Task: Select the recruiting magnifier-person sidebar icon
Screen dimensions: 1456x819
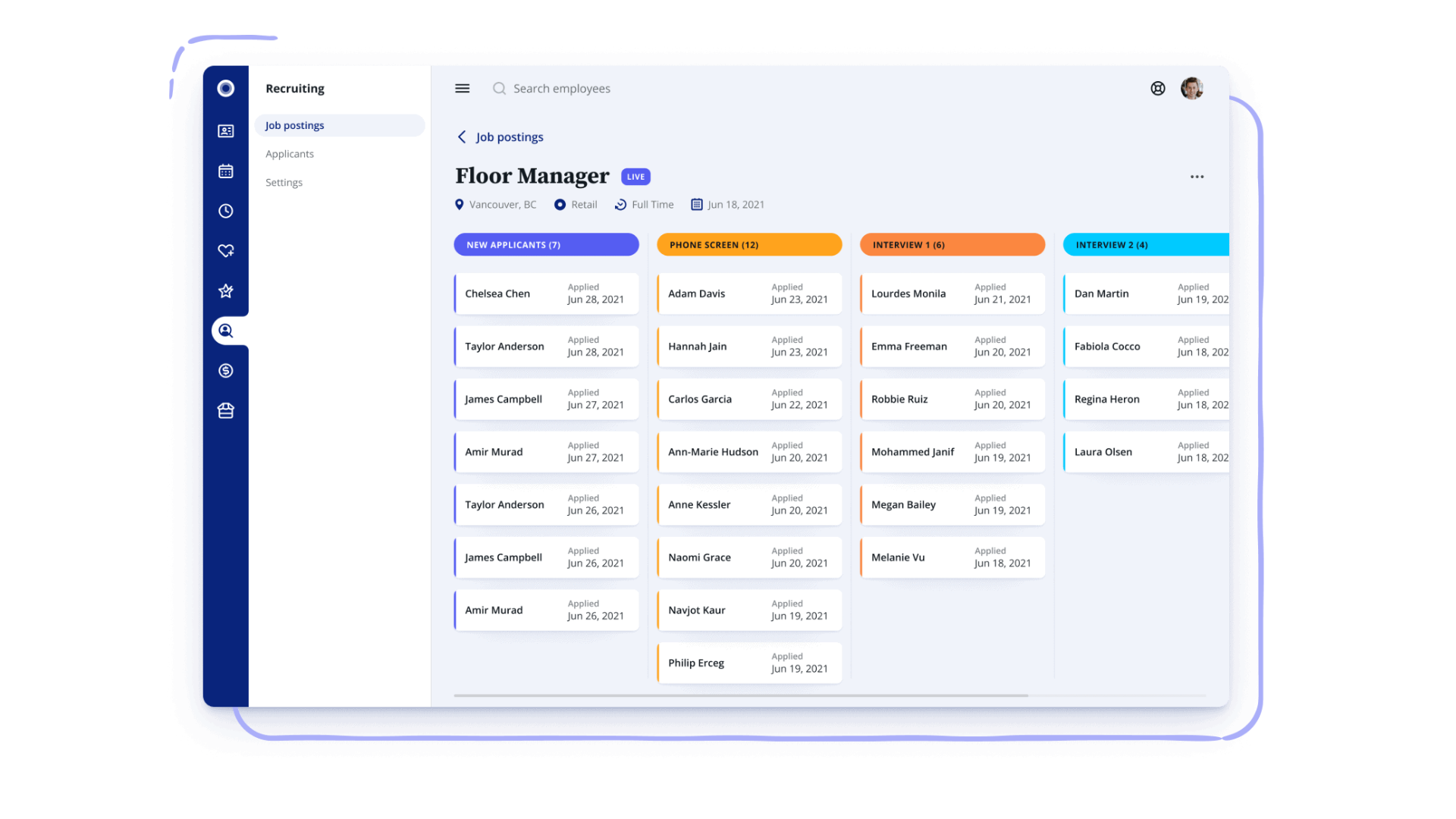Action: click(x=225, y=331)
